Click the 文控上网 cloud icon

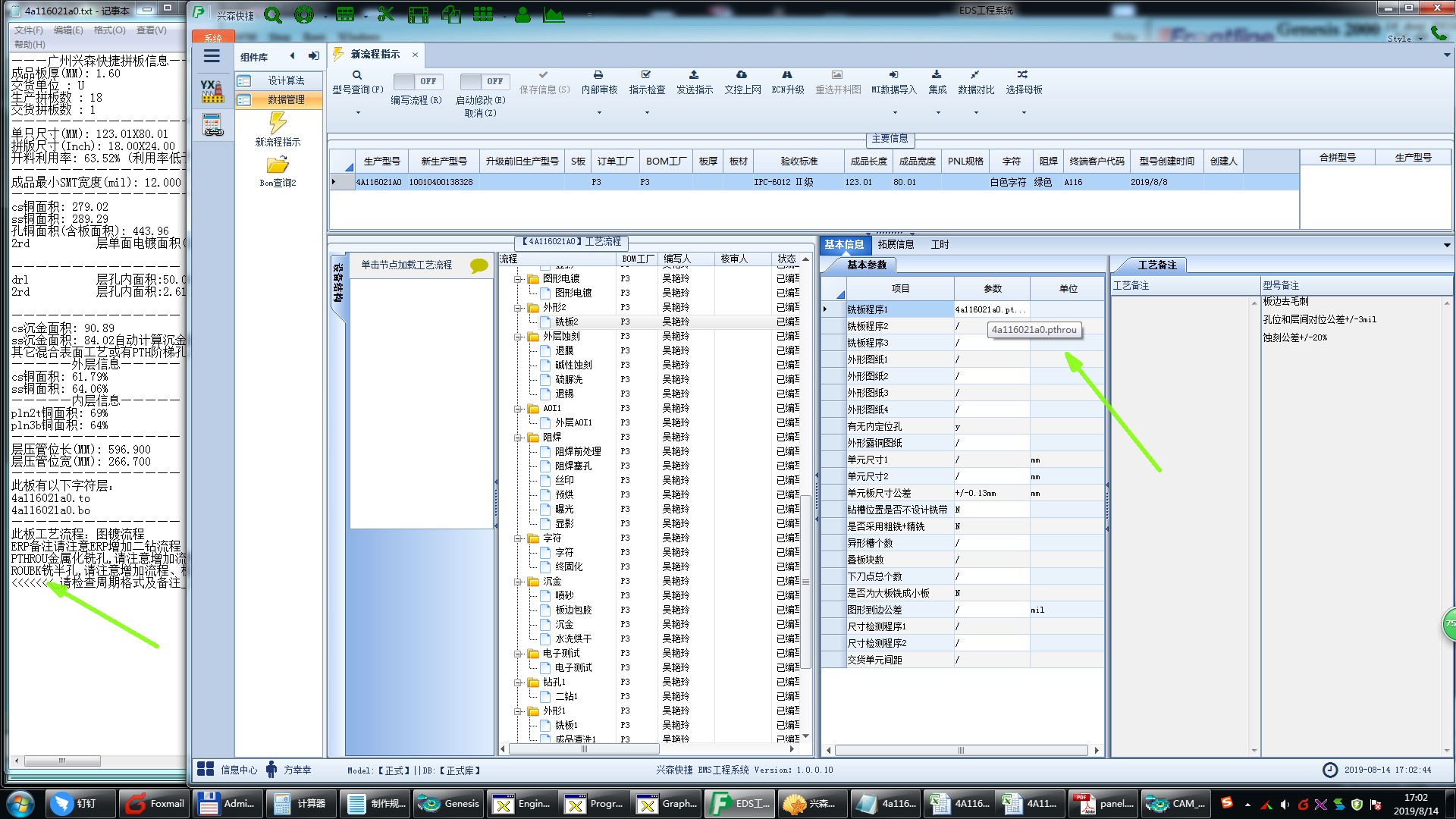click(x=742, y=75)
